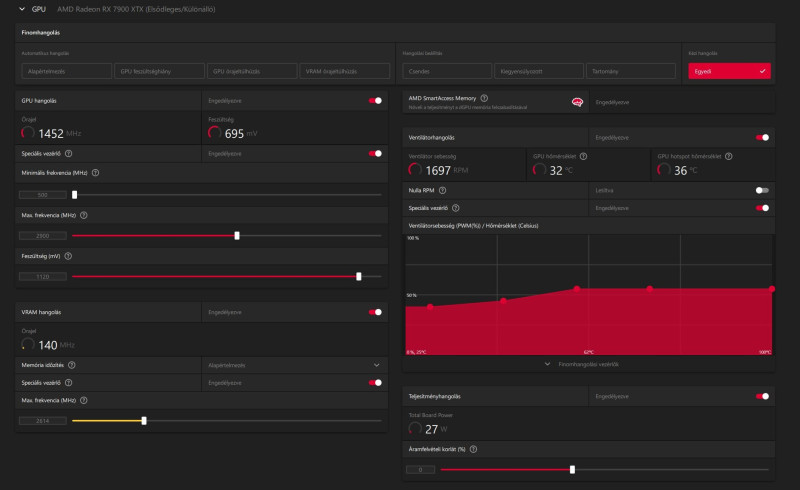Click the Feszültség (mV) slider handle
The width and height of the screenshot is (800, 490).
click(x=359, y=277)
